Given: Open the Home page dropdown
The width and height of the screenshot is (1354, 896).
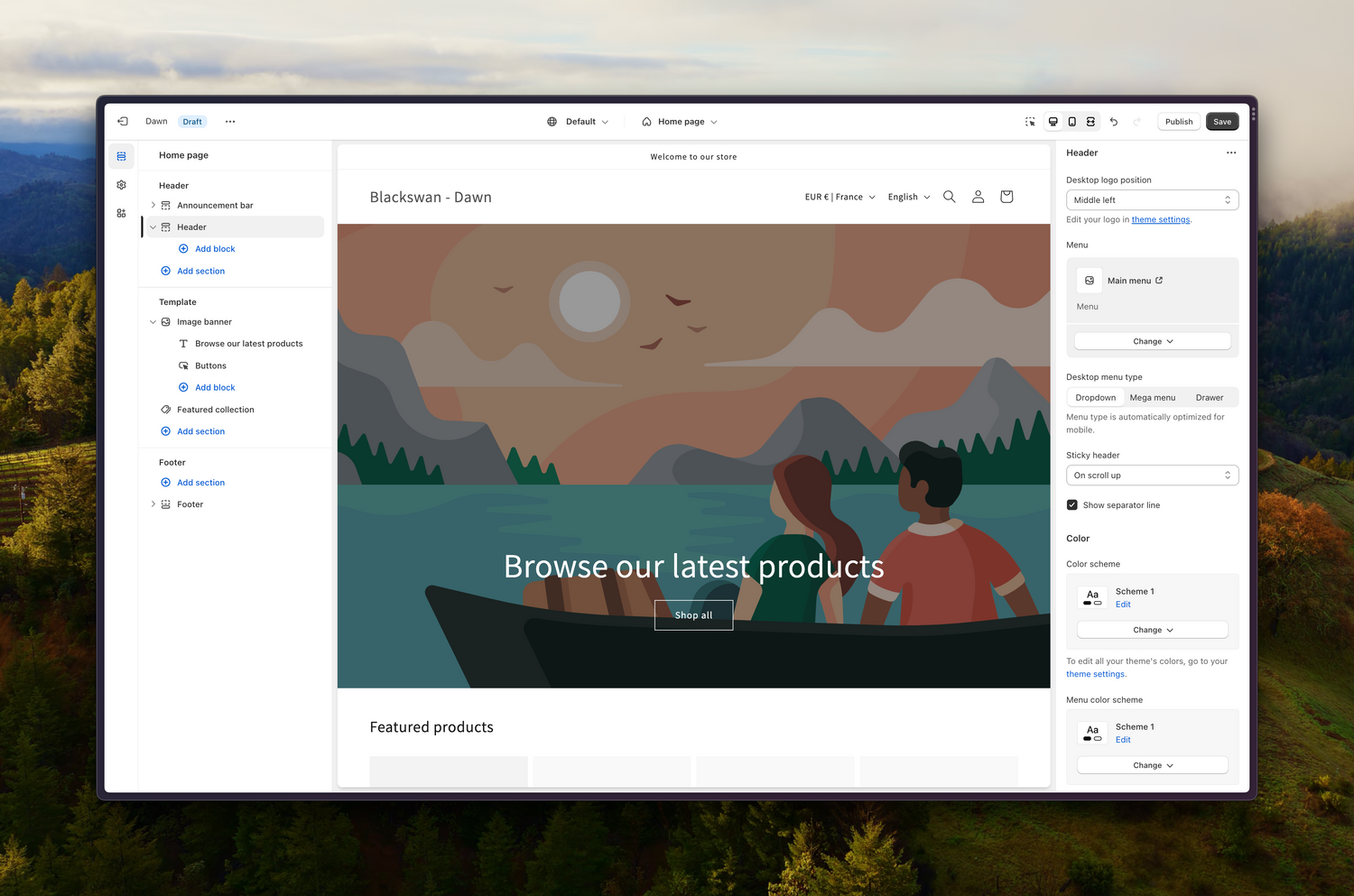Looking at the screenshot, I should 679,121.
